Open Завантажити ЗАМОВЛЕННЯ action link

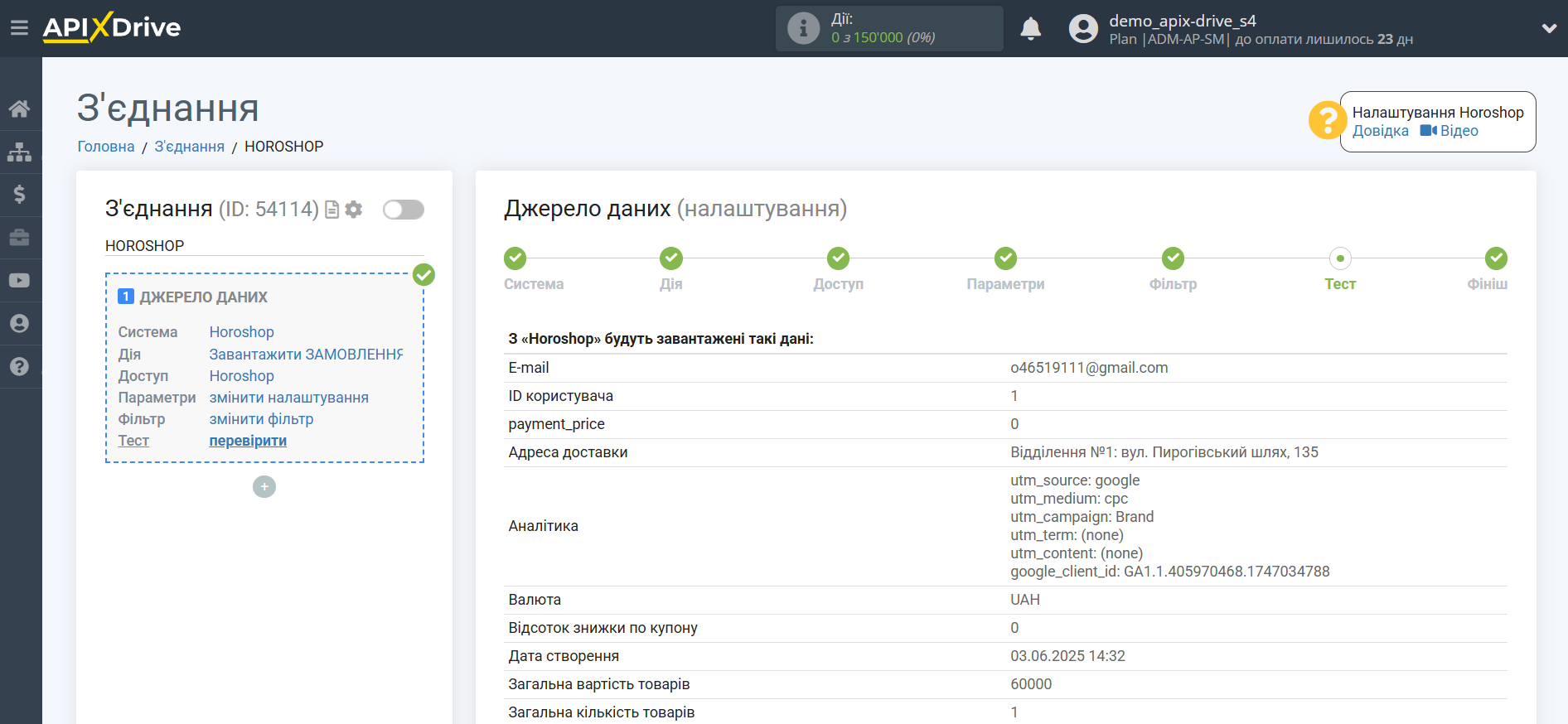click(306, 355)
